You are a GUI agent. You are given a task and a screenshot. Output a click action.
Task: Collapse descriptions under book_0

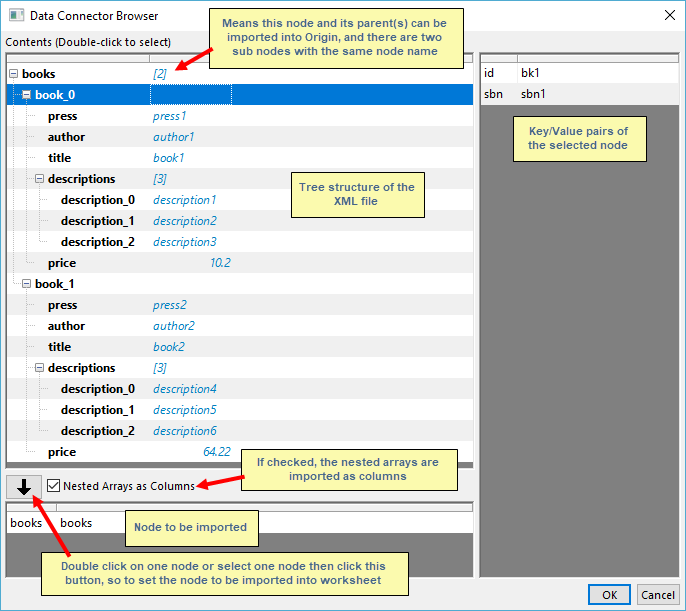click(x=39, y=178)
